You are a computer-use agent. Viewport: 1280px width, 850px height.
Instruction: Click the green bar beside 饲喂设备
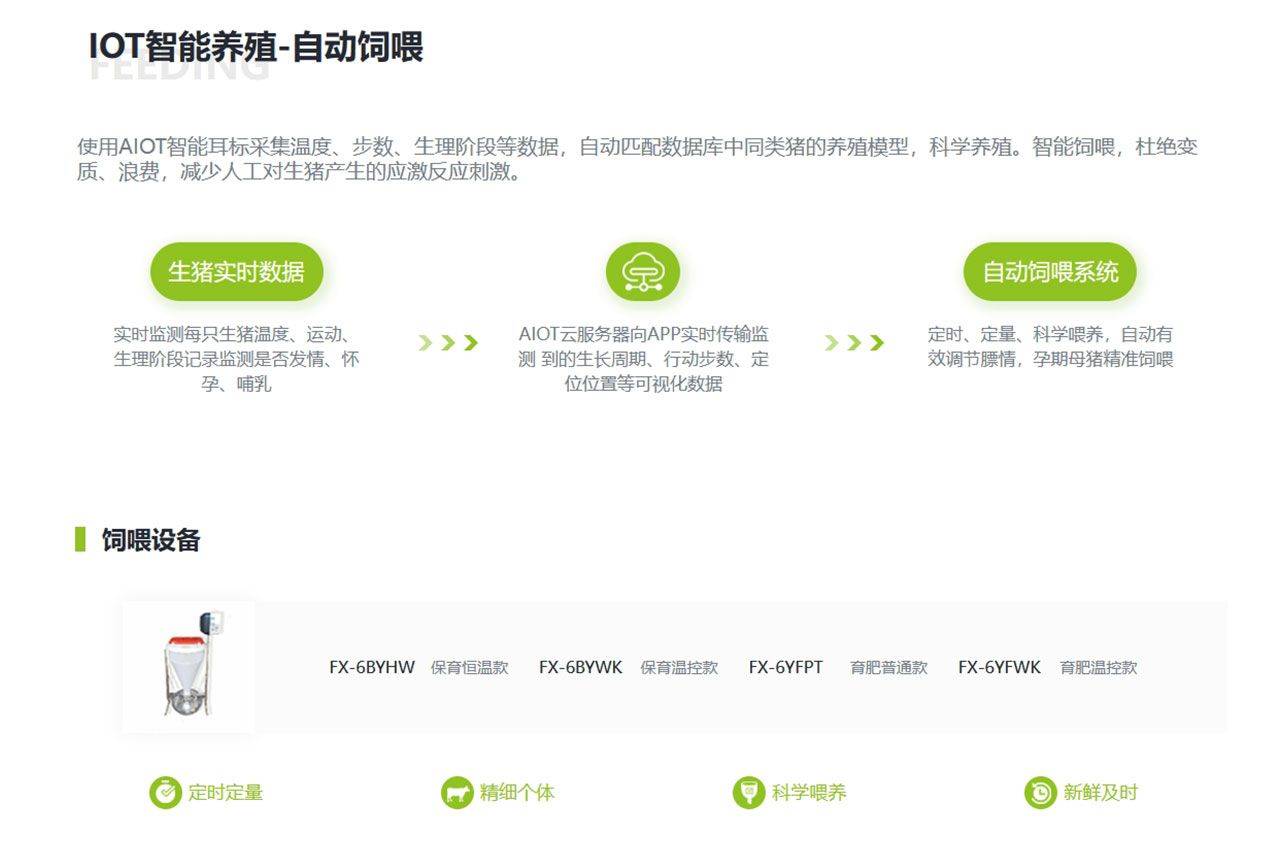(80, 540)
